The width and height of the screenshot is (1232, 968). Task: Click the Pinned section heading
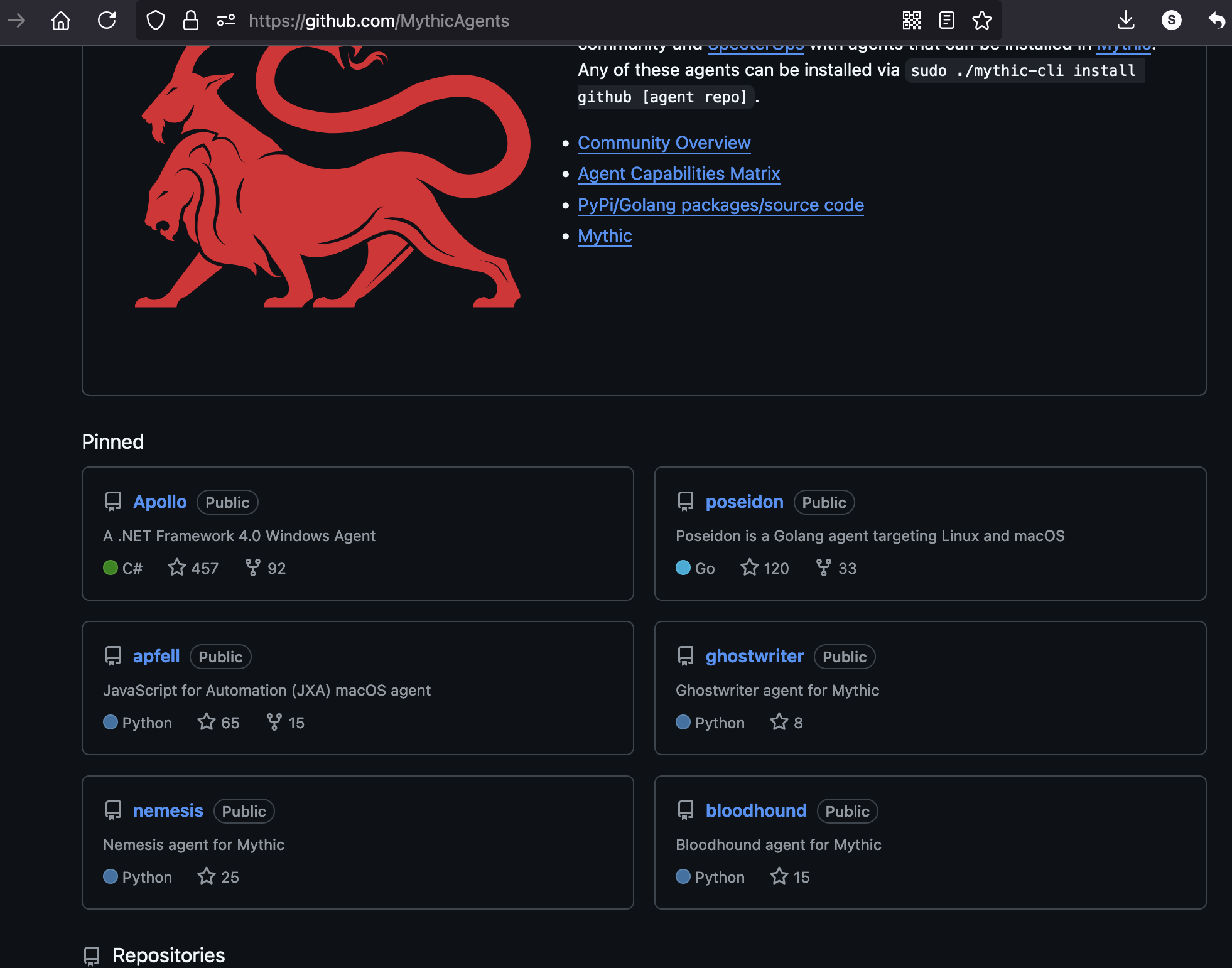coord(113,442)
